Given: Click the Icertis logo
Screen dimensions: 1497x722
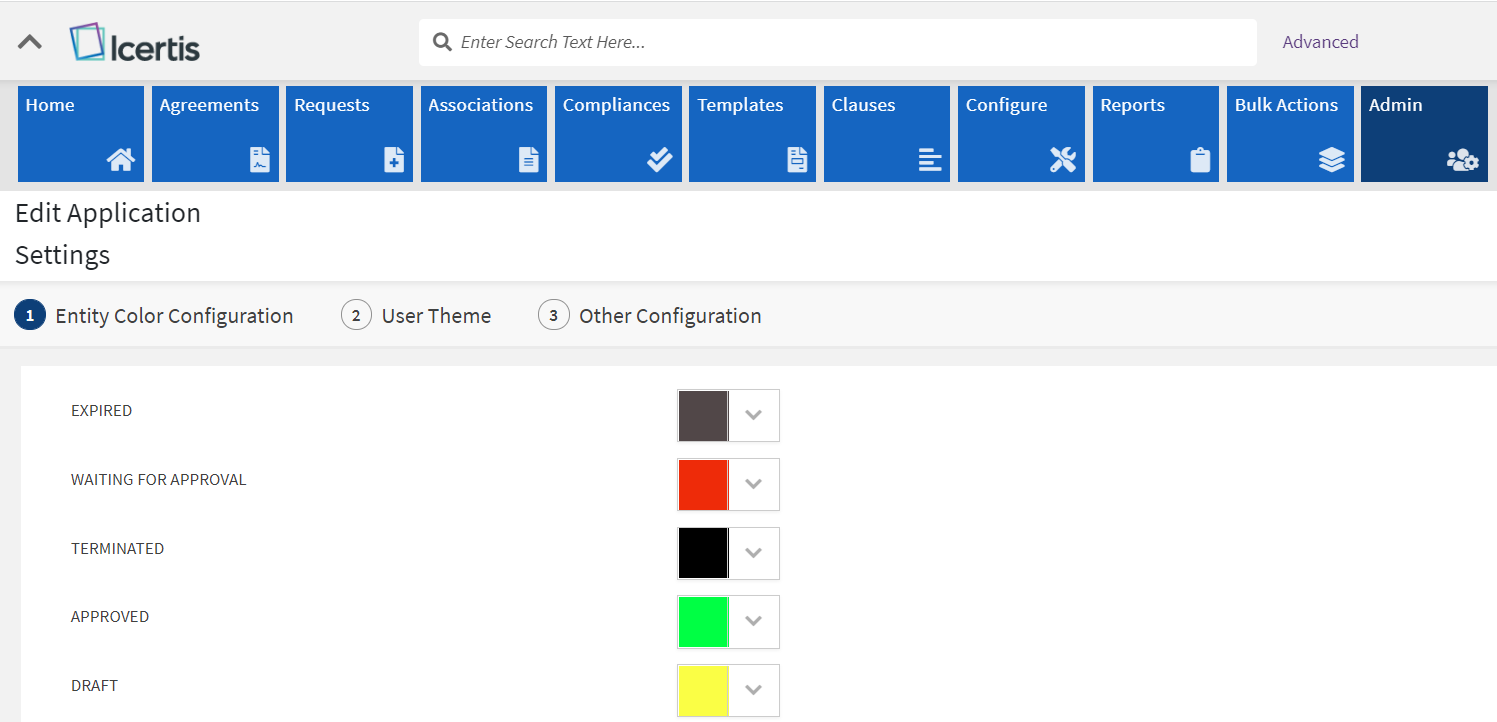Looking at the screenshot, I should pyautogui.click(x=135, y=44).
